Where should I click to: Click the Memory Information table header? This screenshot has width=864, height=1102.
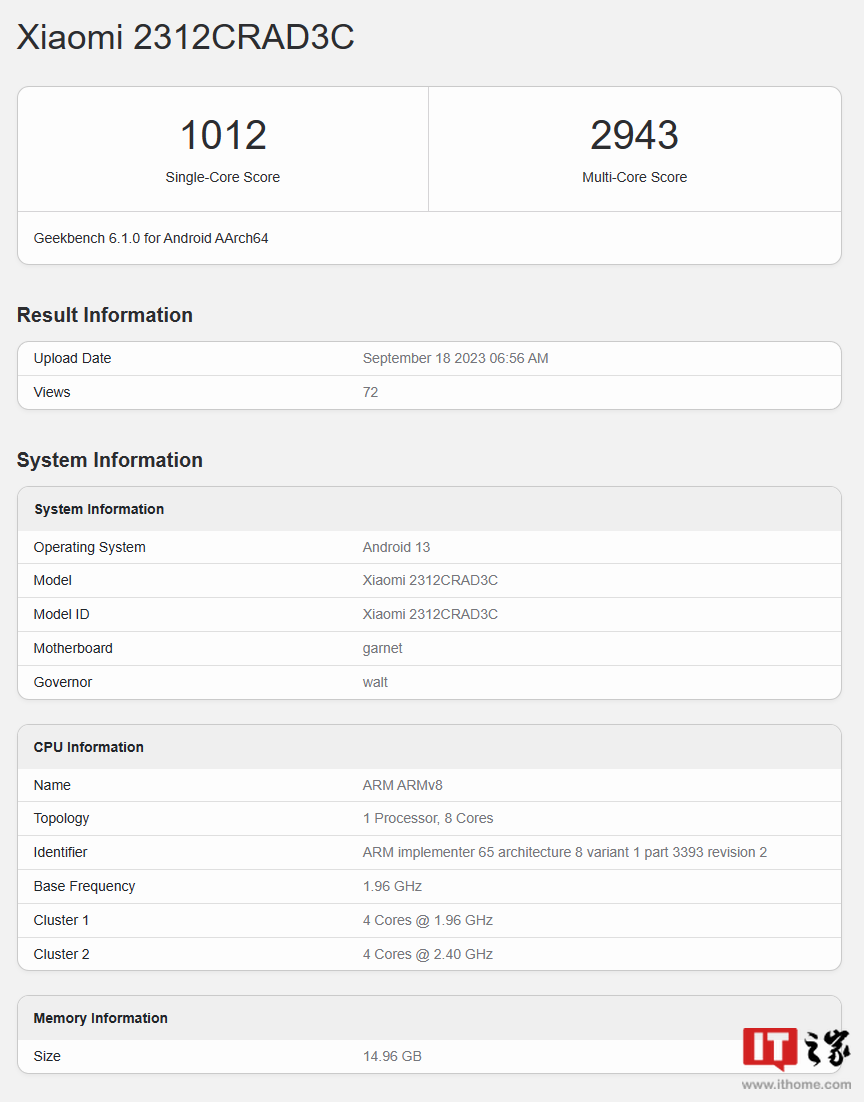pos(101,1018)
